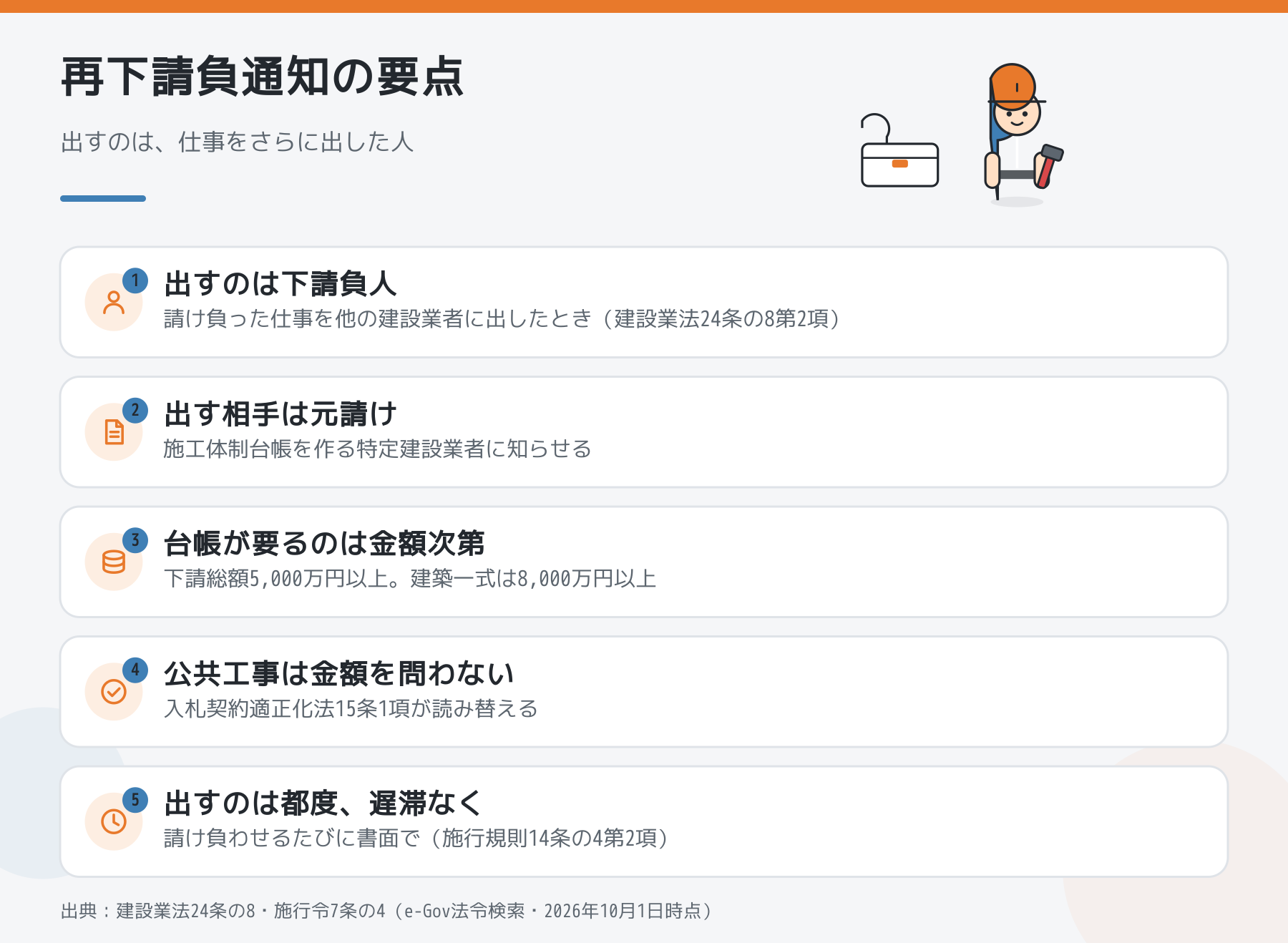Screen dimensions: 1288x943
Task: Click the document icon beside 出す相手は元請け
Action: [x=114, y=432]
